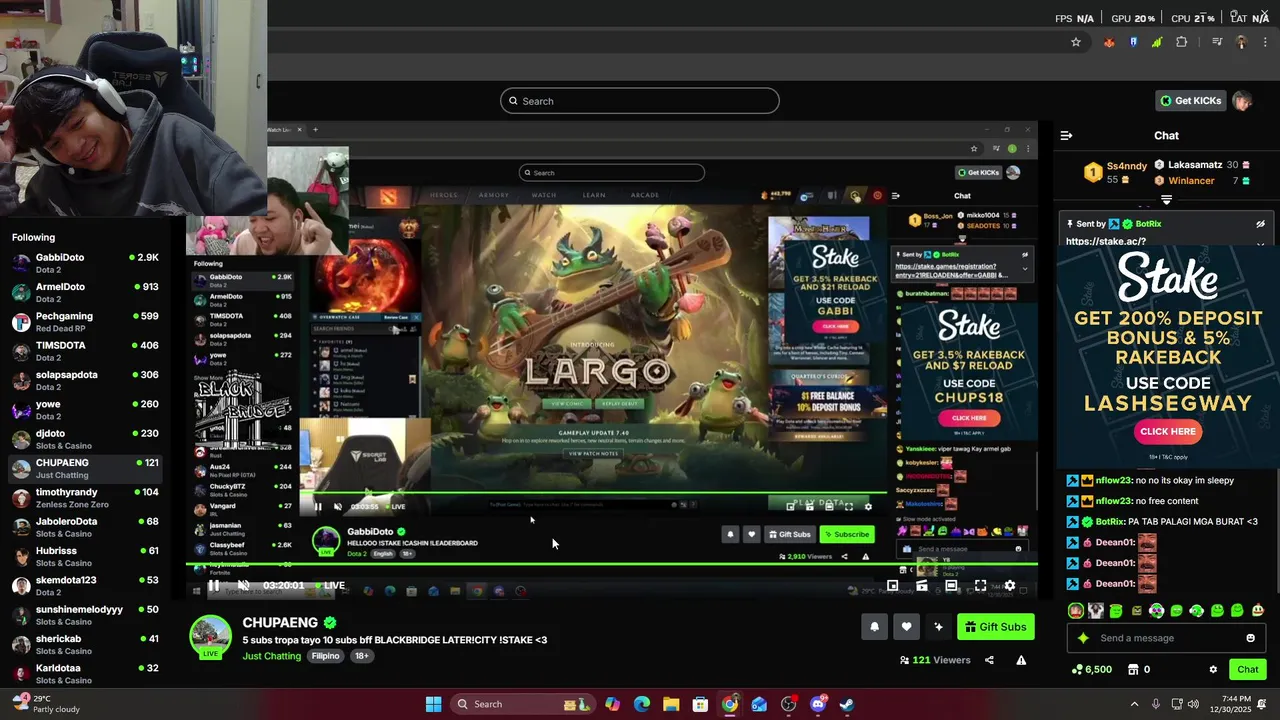Open picture-in-picture mini player icon

pyautogui.click(x=893, y=586)
